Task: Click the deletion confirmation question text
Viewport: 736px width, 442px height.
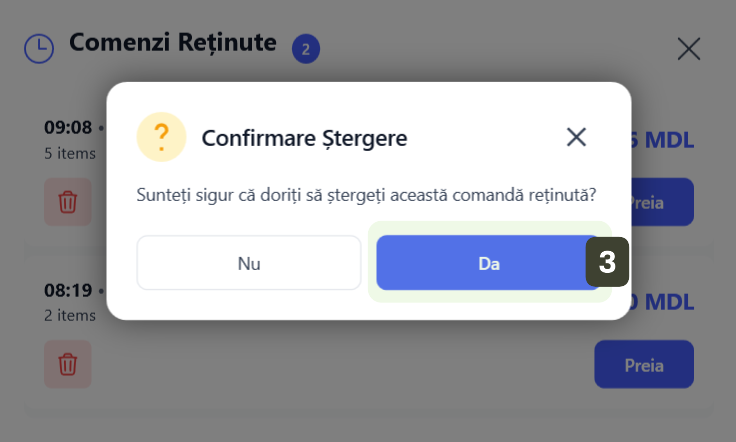Action: (x=366, y=193)
